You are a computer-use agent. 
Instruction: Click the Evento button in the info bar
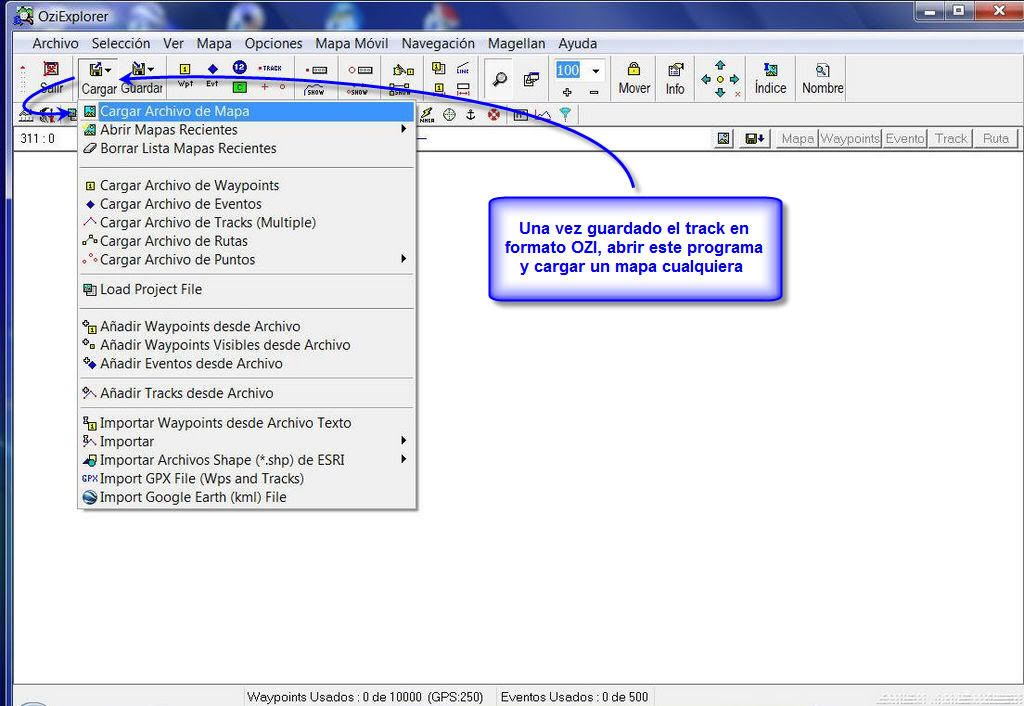905,138
